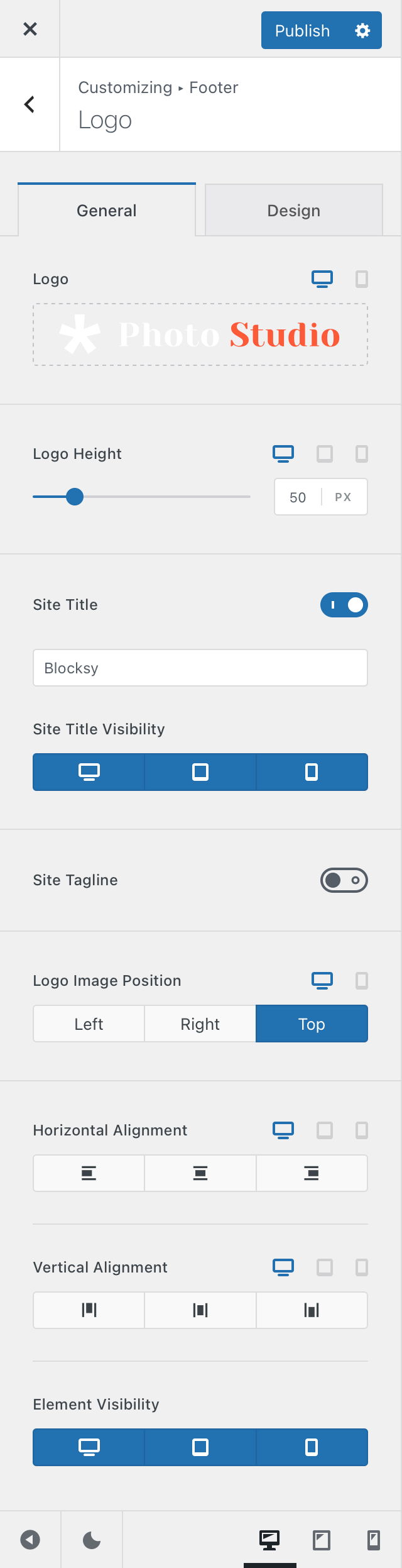Image resolution: width=402 pixels, height=1568 pixels.
Task: Switch Logo Height to tablet device
Action: [325, 453]
